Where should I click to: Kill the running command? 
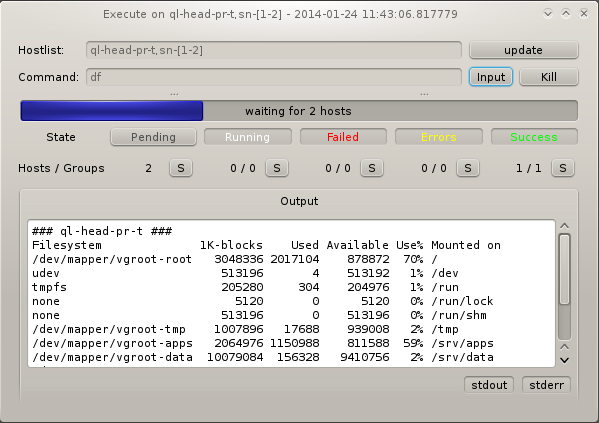click(549, 77)
